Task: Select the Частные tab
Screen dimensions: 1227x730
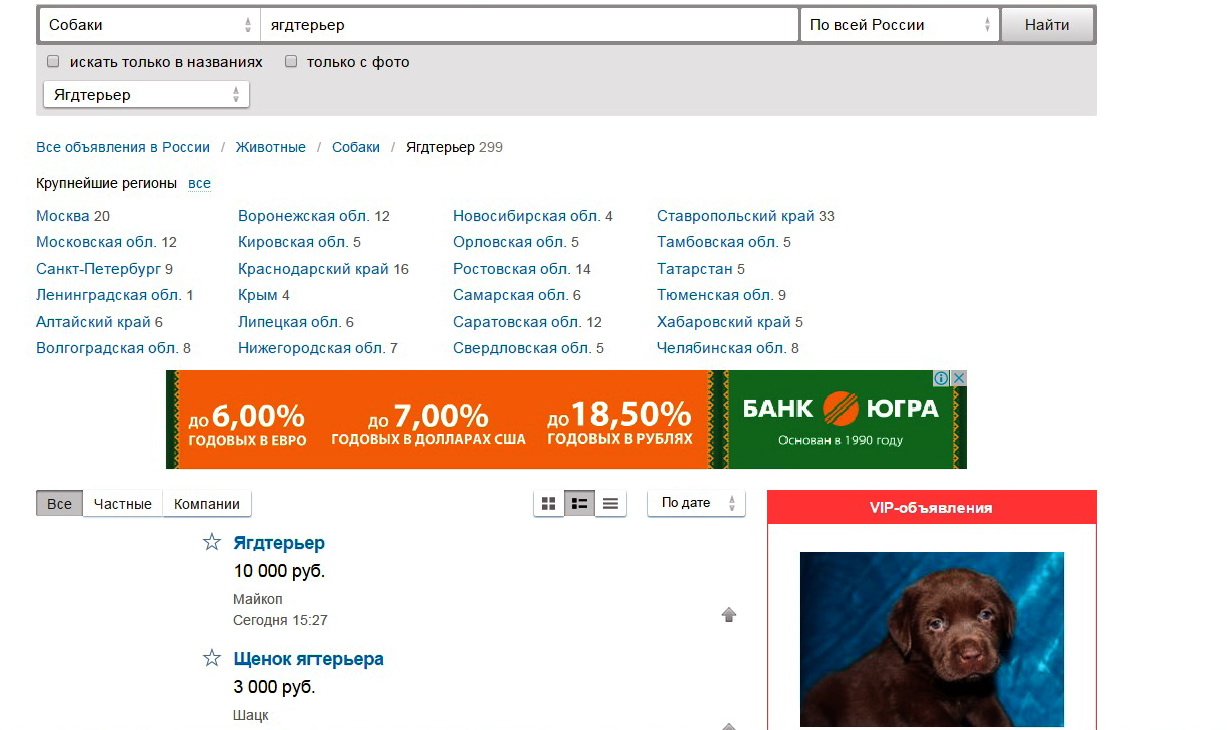Action: (x=122, y=504)
